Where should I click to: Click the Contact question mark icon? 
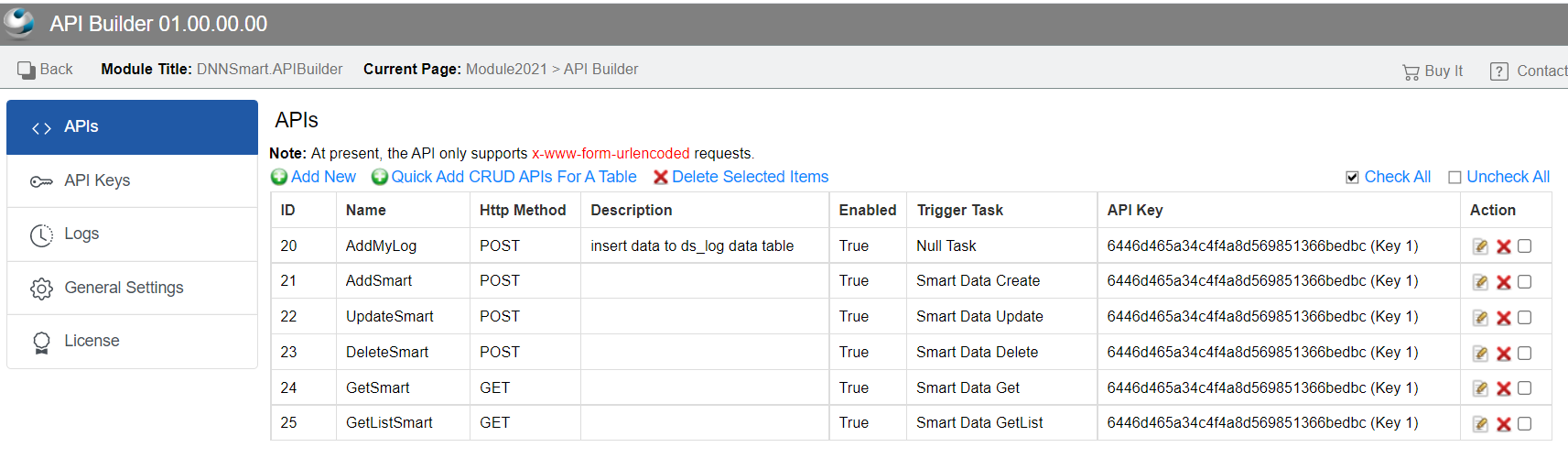point(1498,71)
